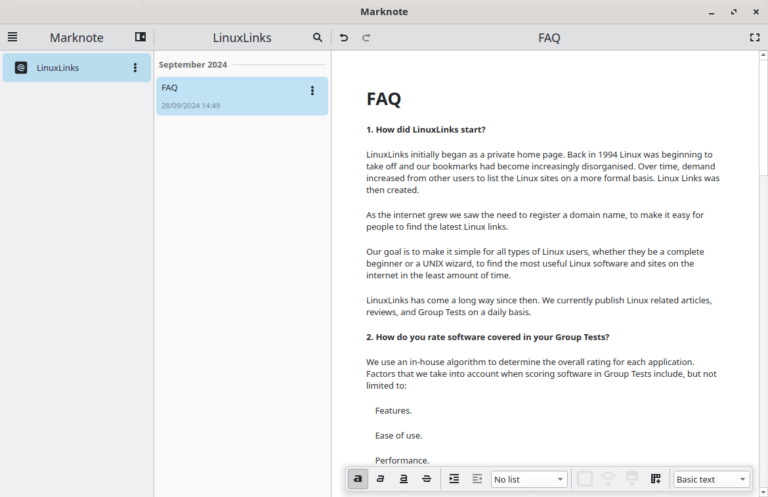The height and width of the screenshot is (497, 768).
Task: Undo the last edit
Action: tap(344, 37)
